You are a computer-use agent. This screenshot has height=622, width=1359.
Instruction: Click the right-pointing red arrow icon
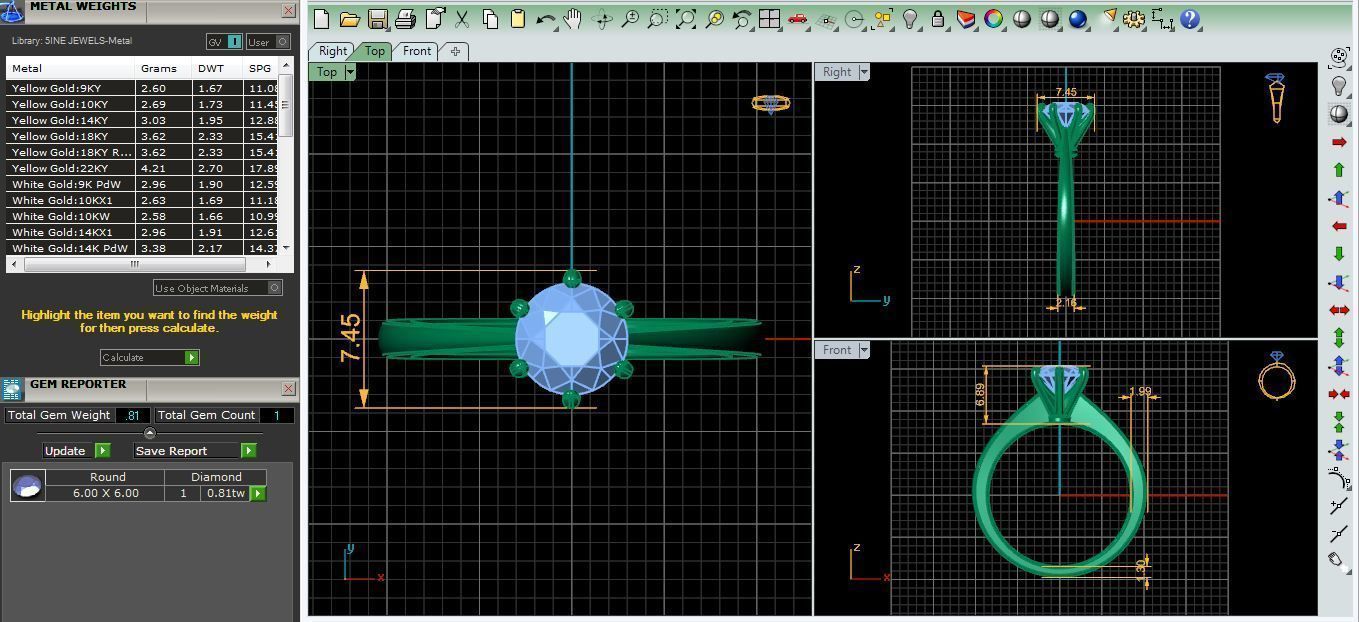click(x=1339, y=143)
